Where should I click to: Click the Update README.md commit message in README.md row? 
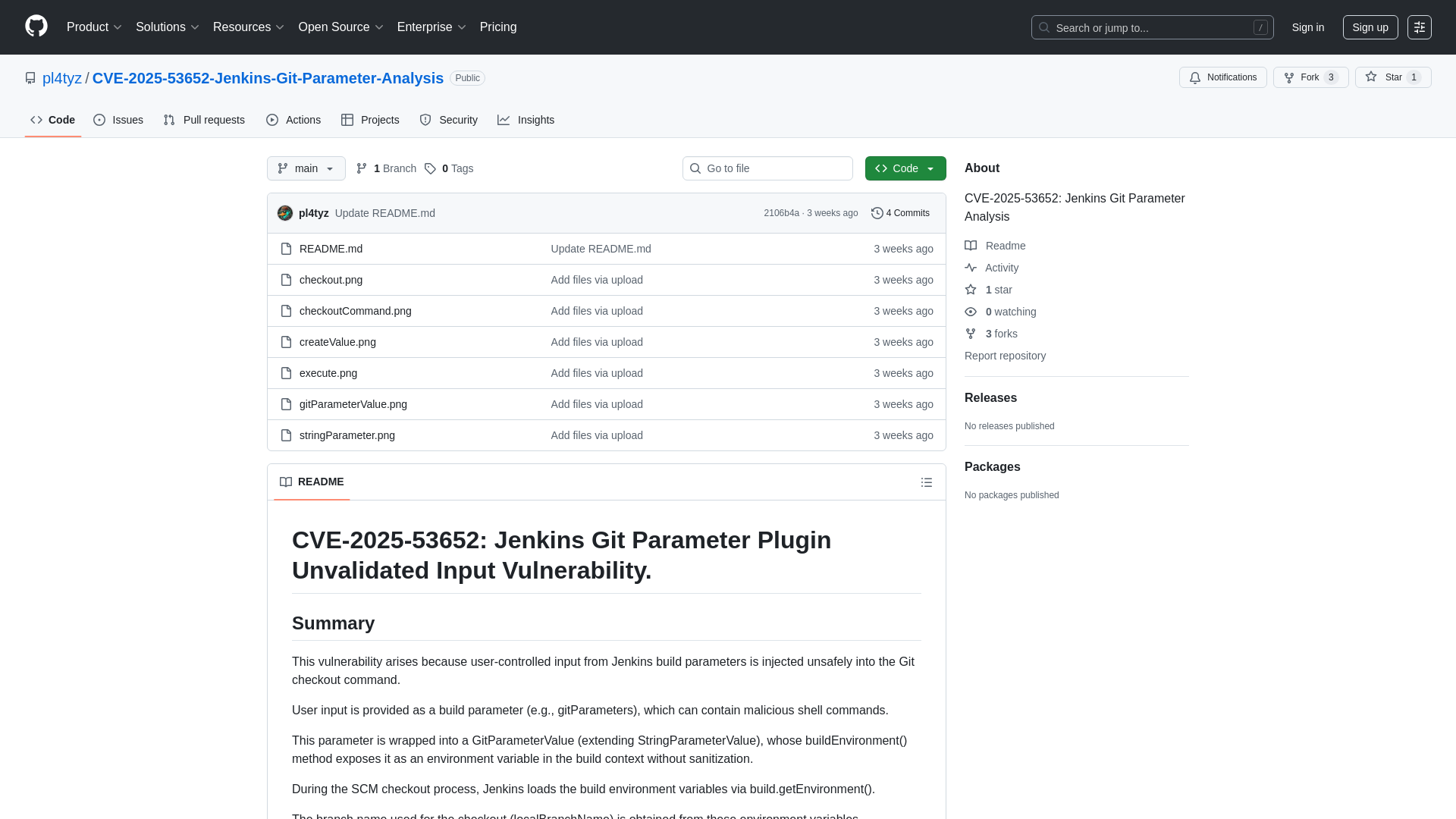[601, 249]
